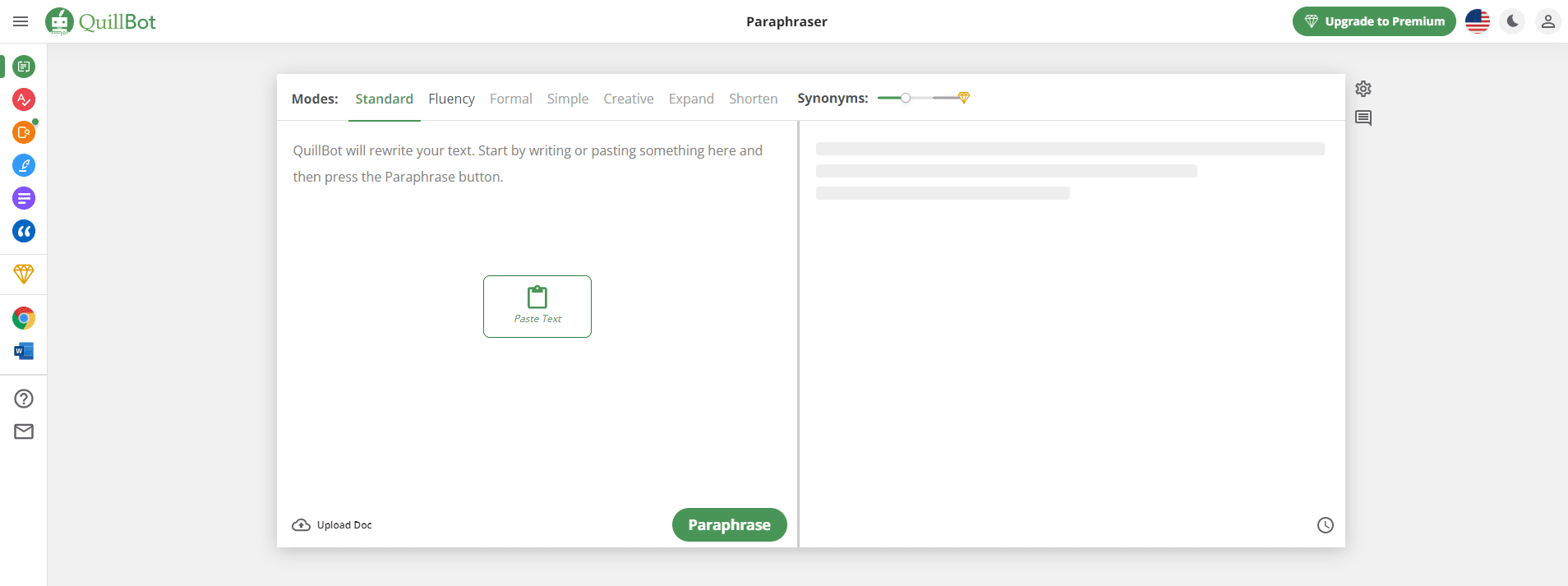The height and width of the screenshot is (586, 1568).
Task: Open the orange Plagiarism Checker icon
Action: (24, 132)
